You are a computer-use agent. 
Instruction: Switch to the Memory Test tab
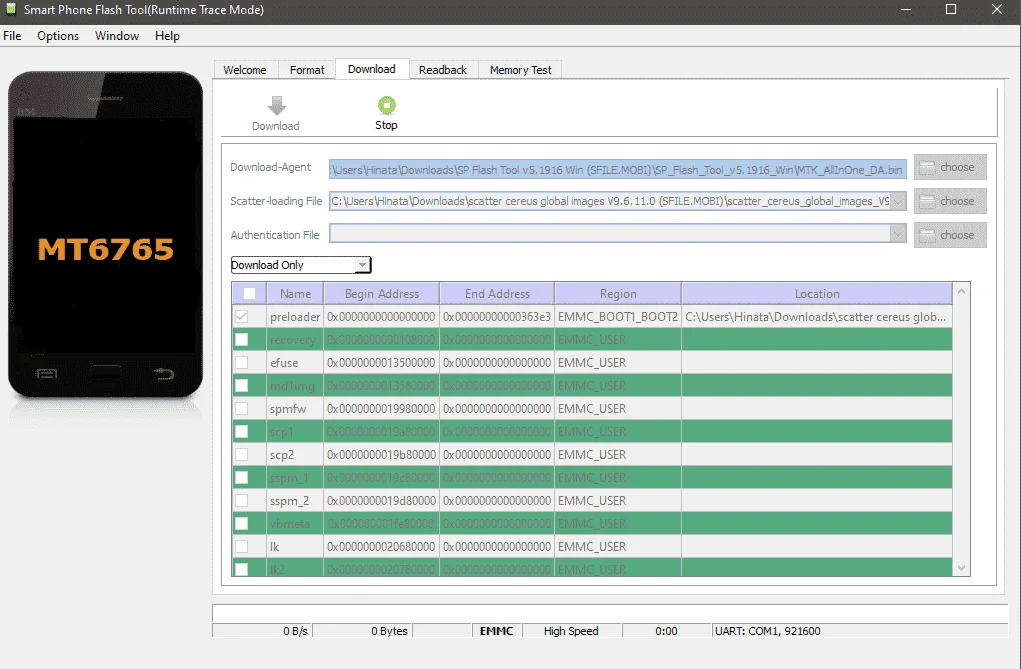(x=520, y=70)
